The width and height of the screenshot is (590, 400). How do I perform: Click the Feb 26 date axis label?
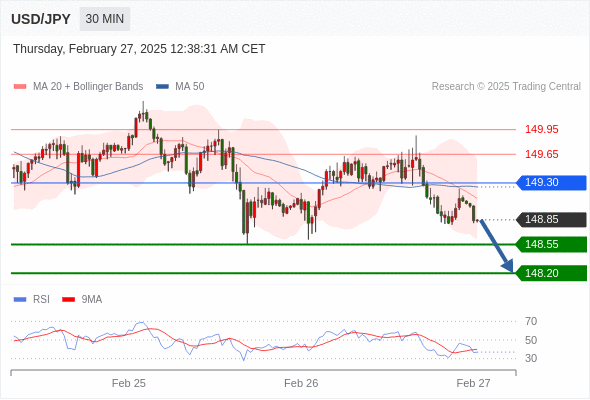301,383
